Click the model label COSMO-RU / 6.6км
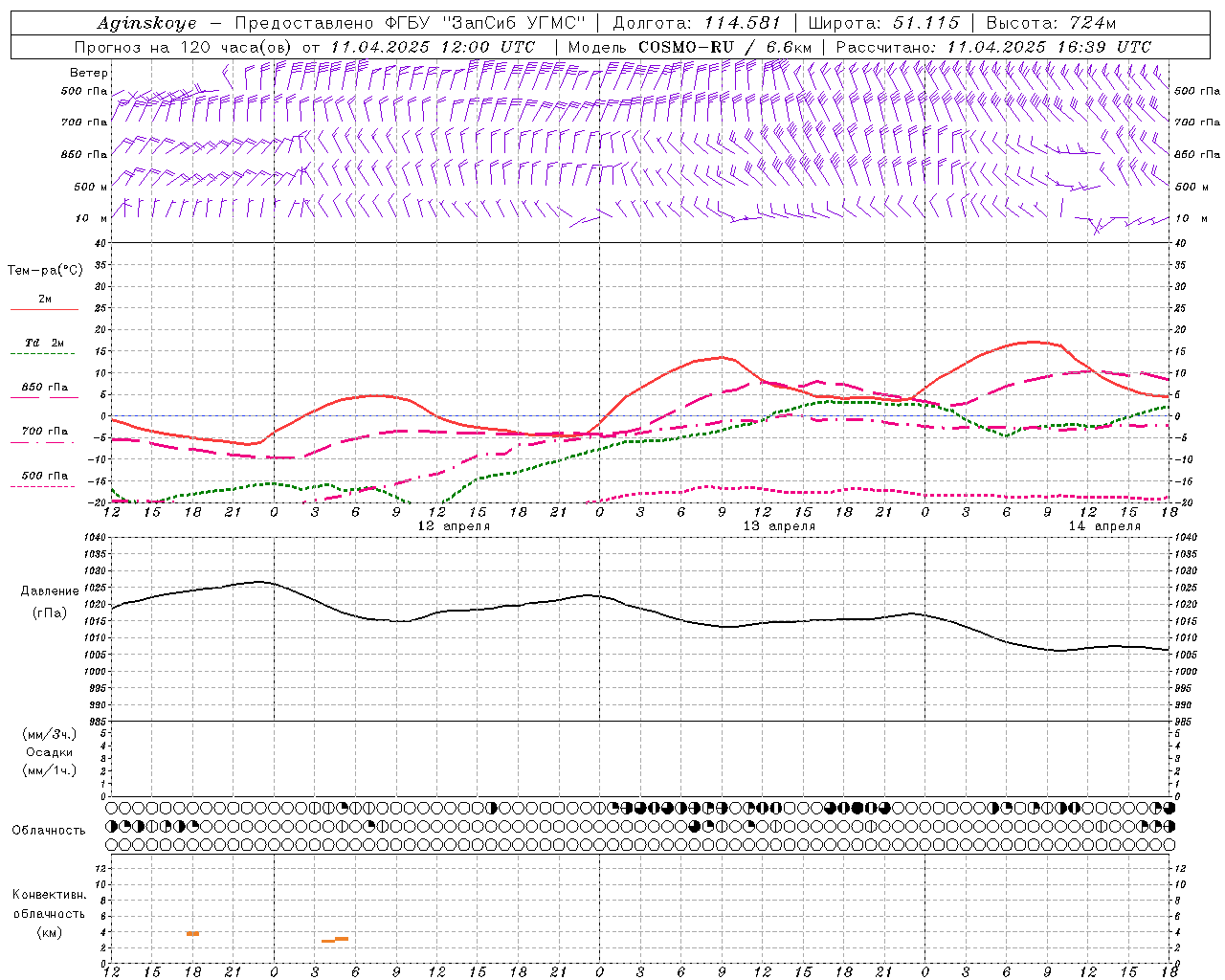The width and height of the screenshot is (1225, 980). 724,47
